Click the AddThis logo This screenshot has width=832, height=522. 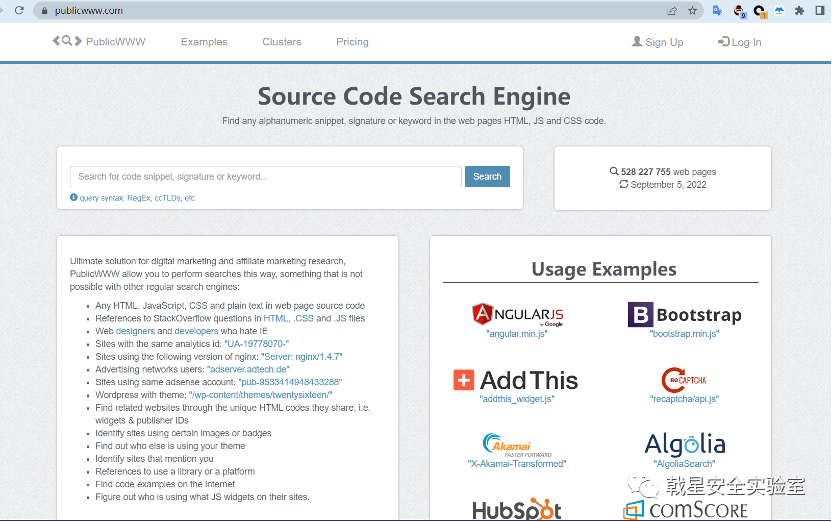pos(515,380)
